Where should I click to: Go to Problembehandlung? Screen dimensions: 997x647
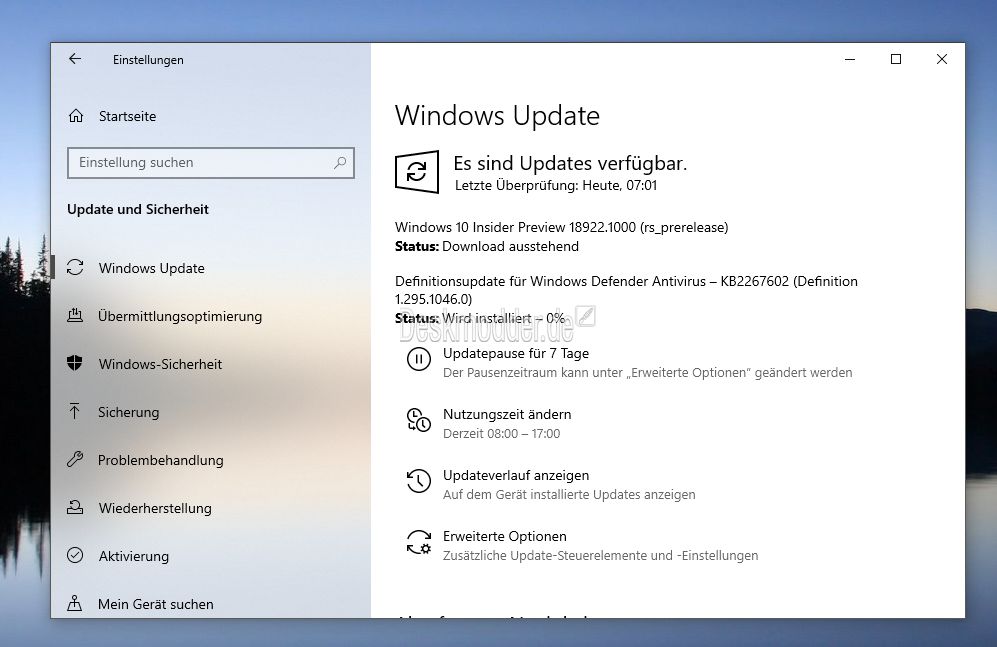pyautogui.click(x=161, y=460)
